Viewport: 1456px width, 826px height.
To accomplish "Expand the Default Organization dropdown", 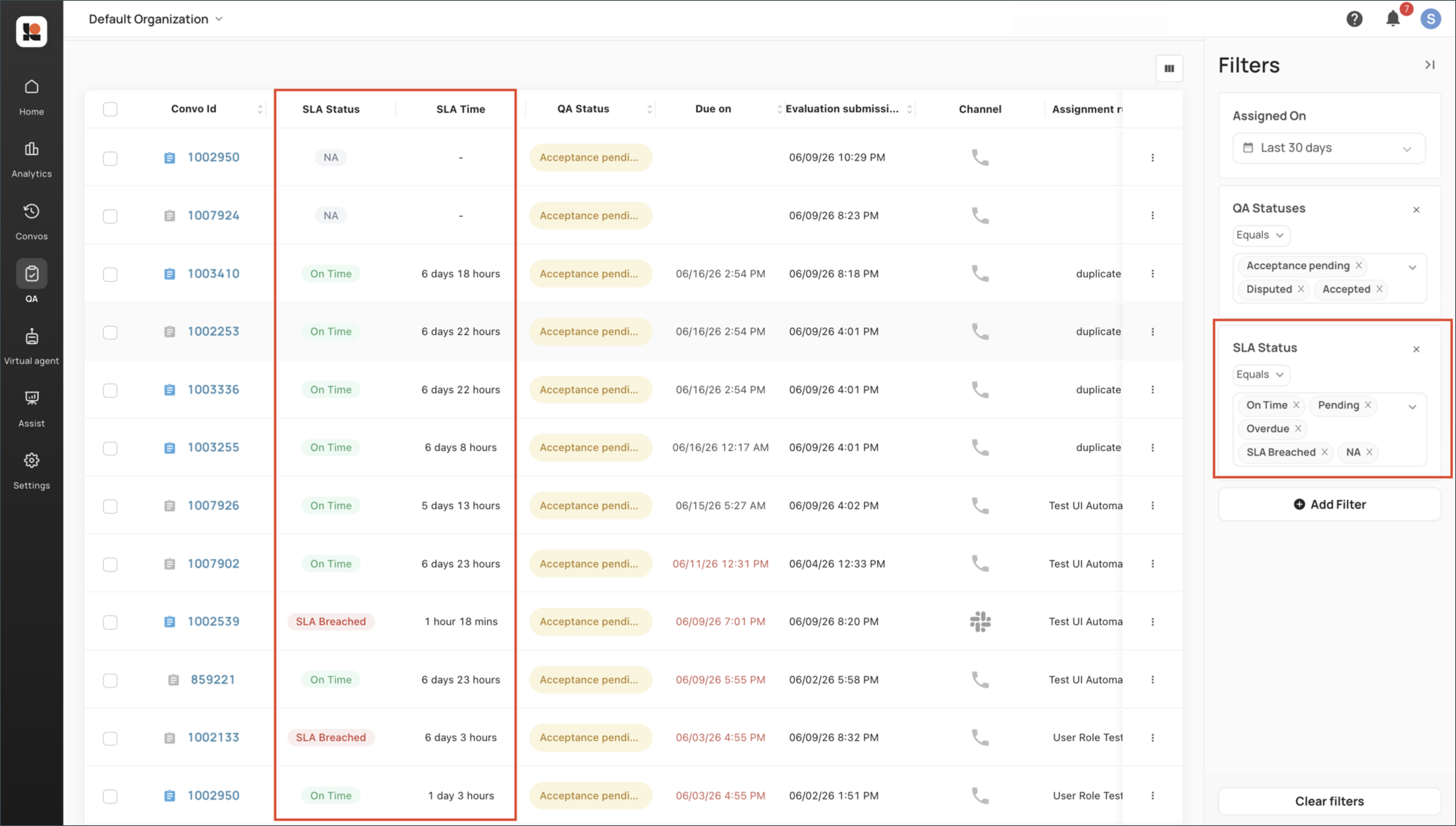I will (x=155, y=19).
